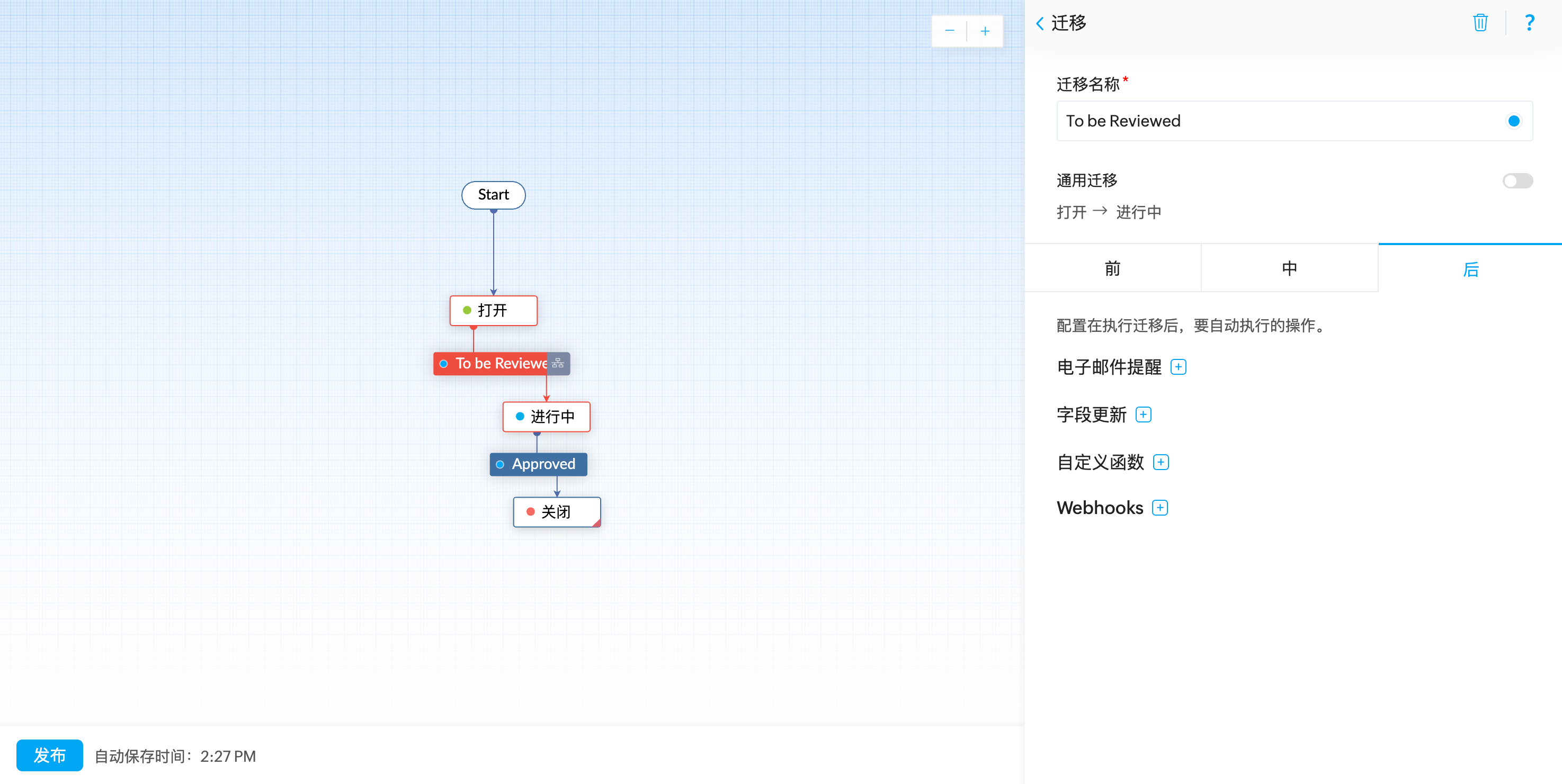Select the 关闭 closed status node

556,512
